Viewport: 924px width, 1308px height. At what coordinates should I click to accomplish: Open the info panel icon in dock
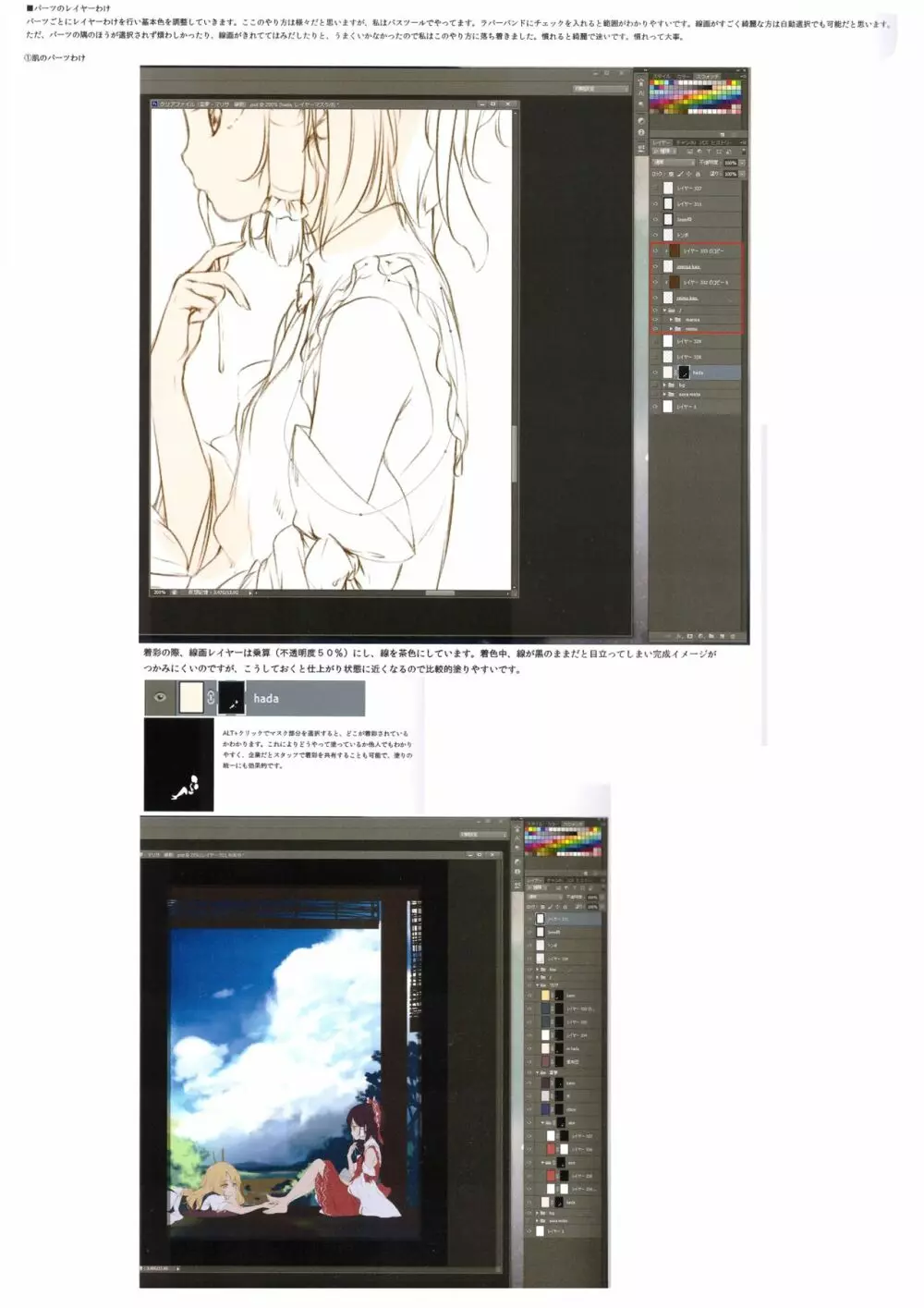[x=641, y=132]
